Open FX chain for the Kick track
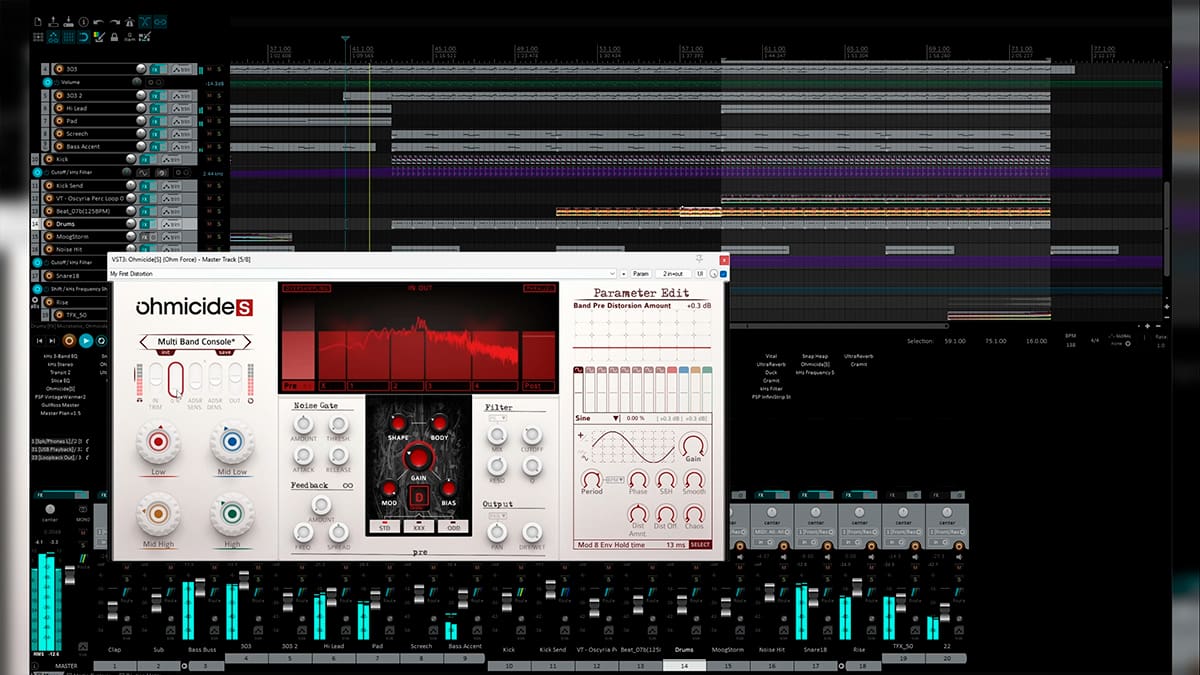The height and width of the screenshot is (675, 1200). click(x=144, y=159)
